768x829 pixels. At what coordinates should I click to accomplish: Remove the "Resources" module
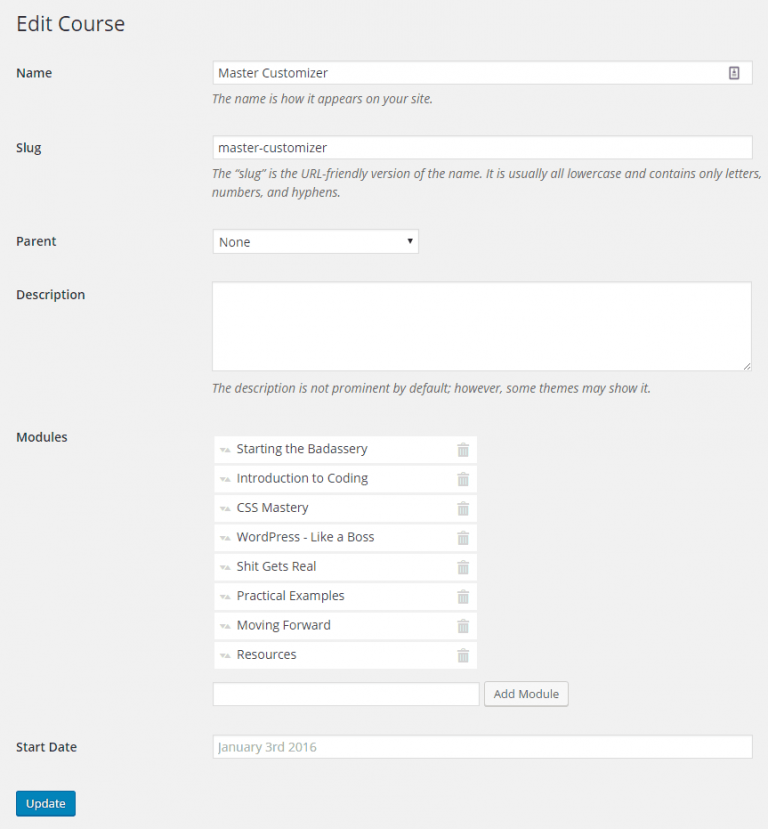tap(462, 655)
